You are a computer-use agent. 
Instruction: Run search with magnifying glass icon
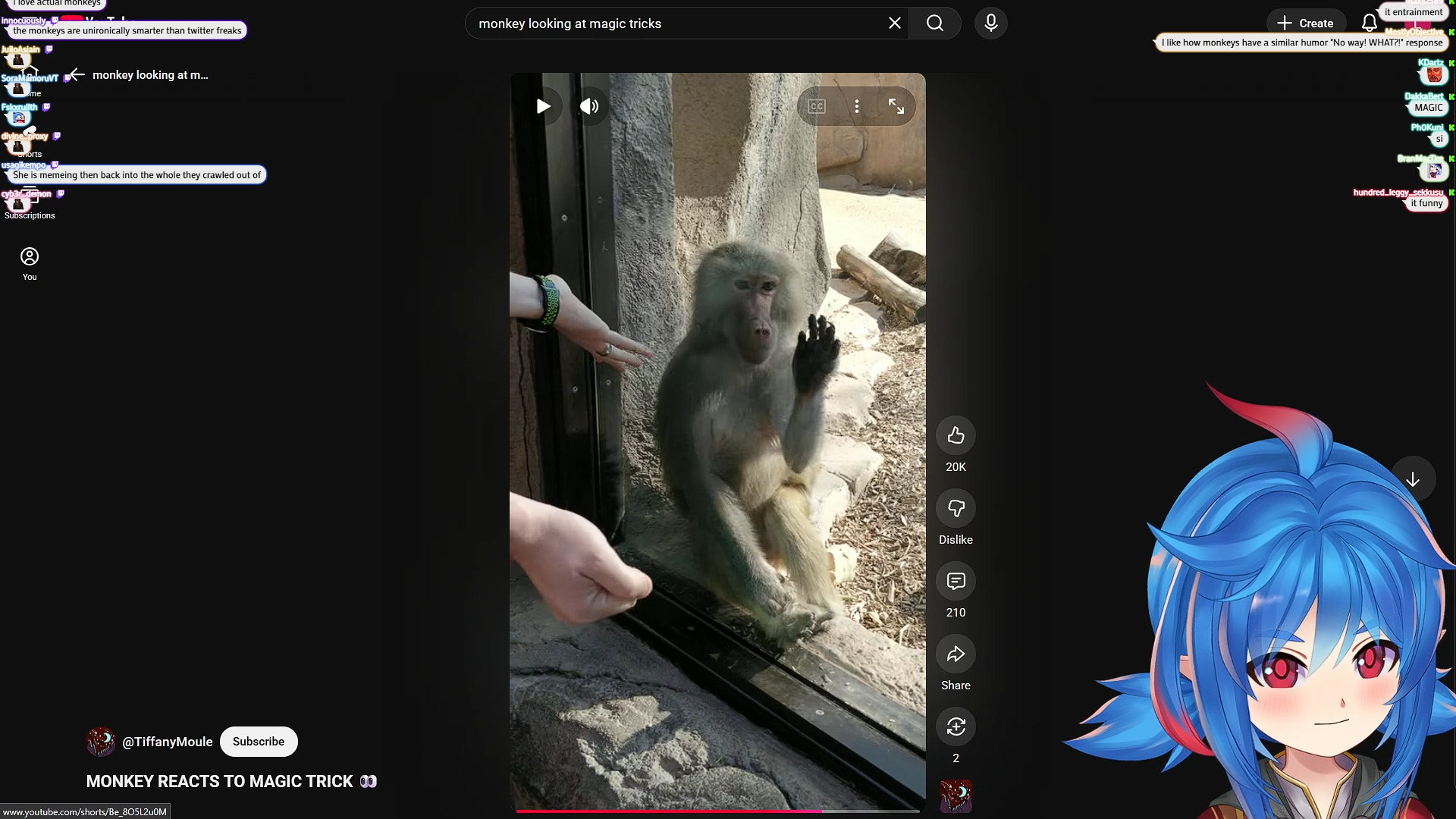coord(935,24)
